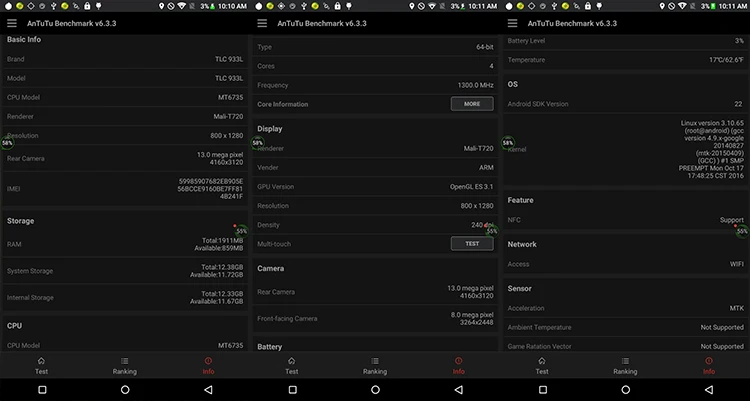Tap Android back button in right screenshot
Screen dimensions: 750x401
coord(709,390)
